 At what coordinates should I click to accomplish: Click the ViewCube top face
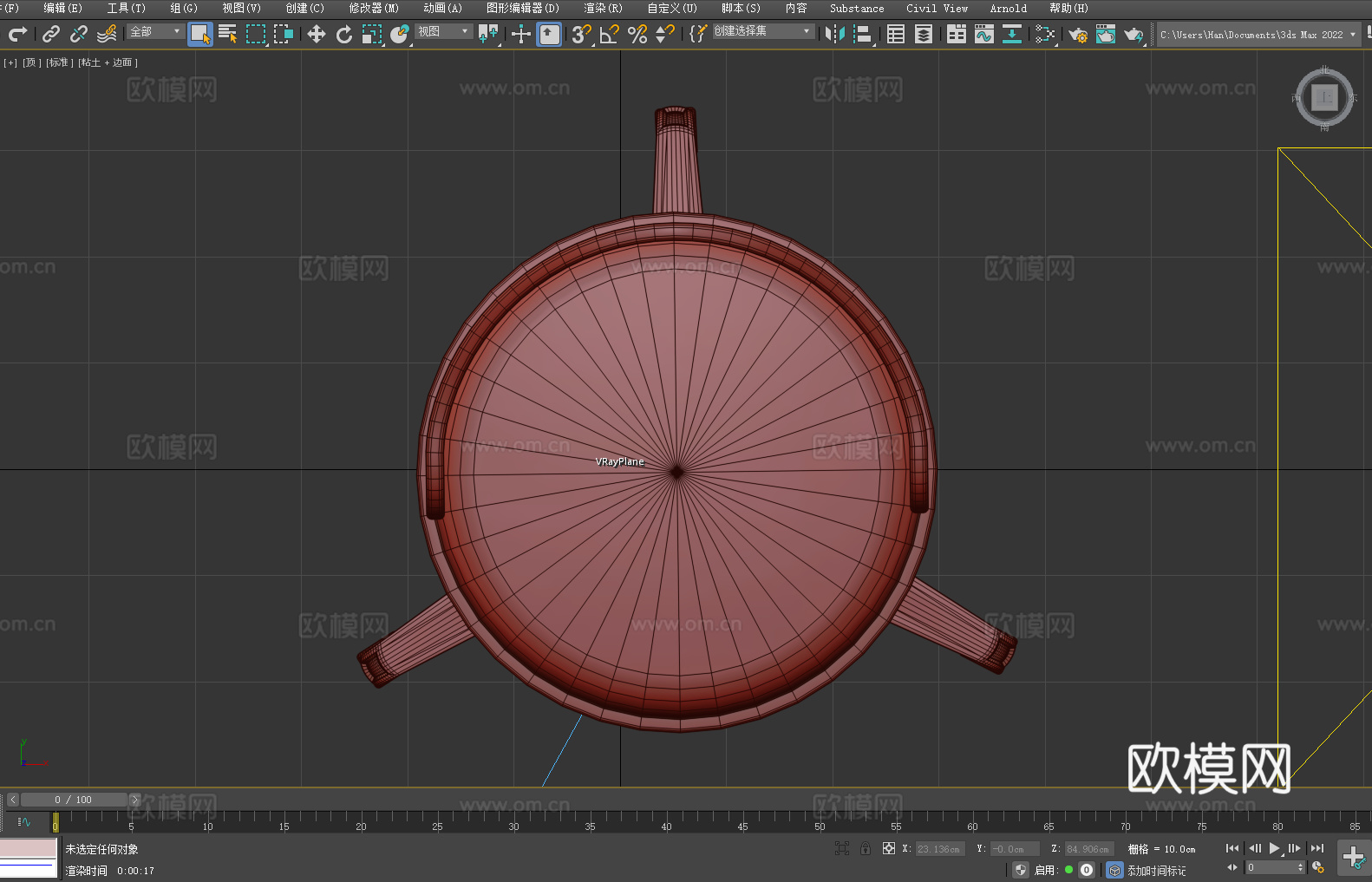click(x=1324, y=98)
